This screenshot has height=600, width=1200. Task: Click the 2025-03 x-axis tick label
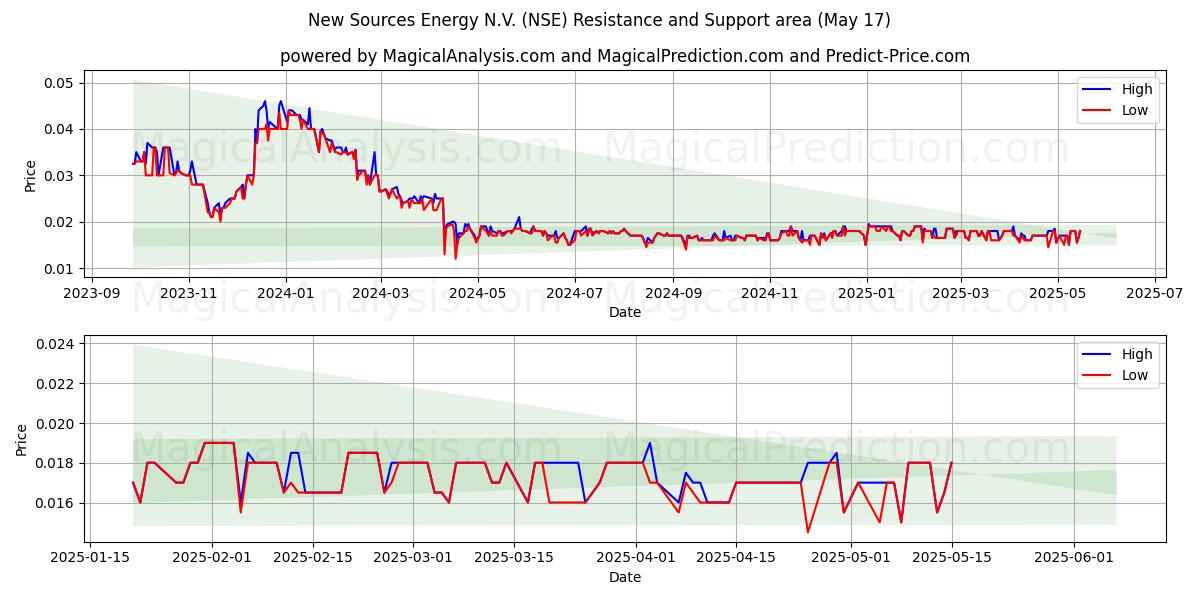tap(960, 293)
